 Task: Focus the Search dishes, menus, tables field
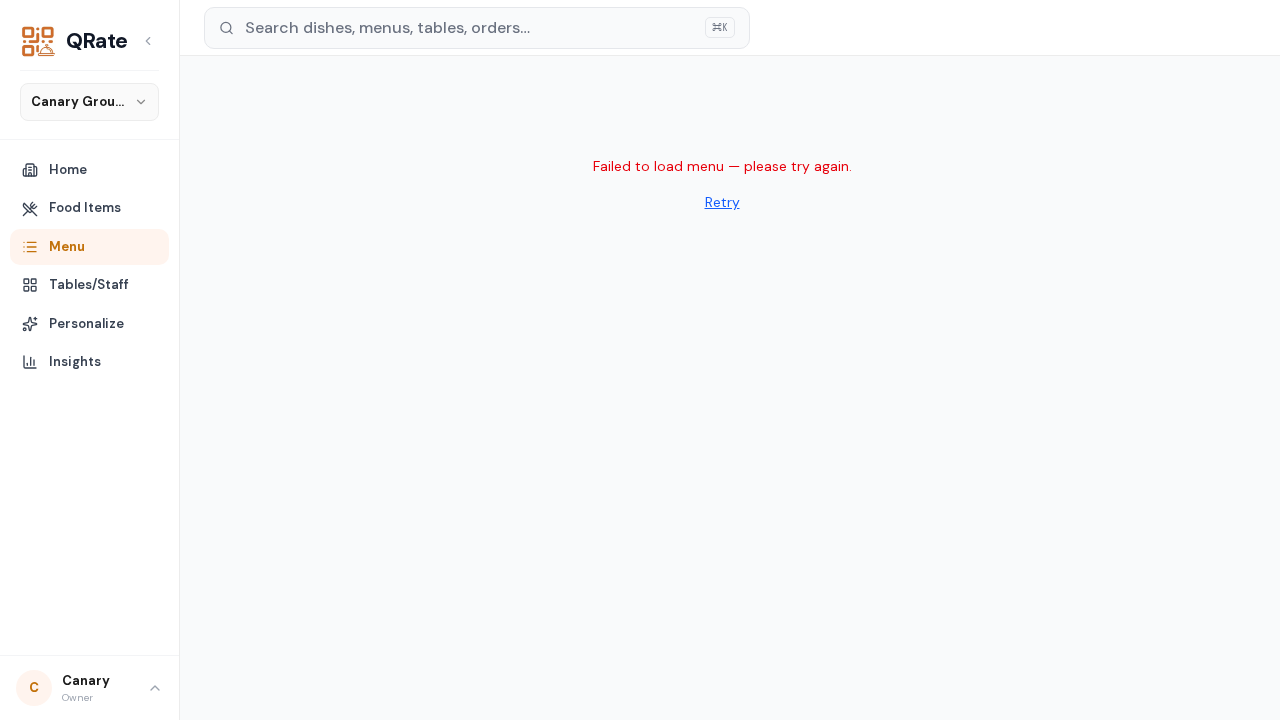click(477, 28)
